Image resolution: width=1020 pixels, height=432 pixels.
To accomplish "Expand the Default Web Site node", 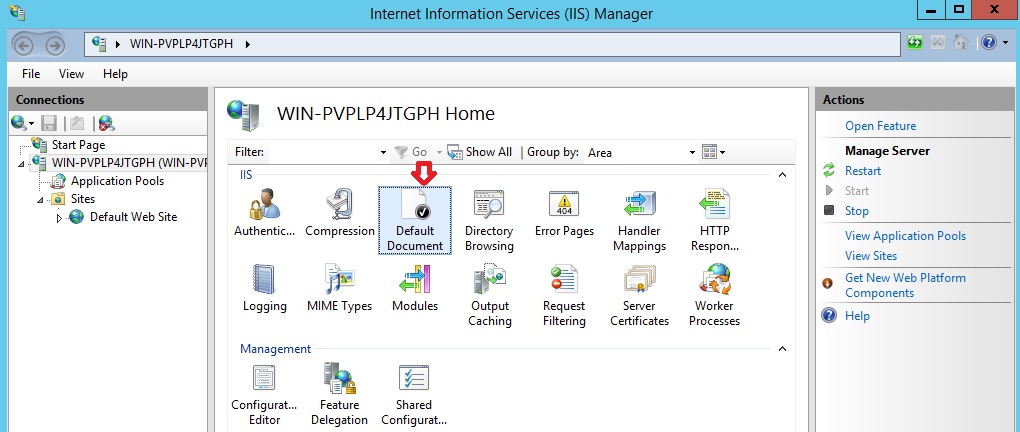I will (x=59, y=218).
